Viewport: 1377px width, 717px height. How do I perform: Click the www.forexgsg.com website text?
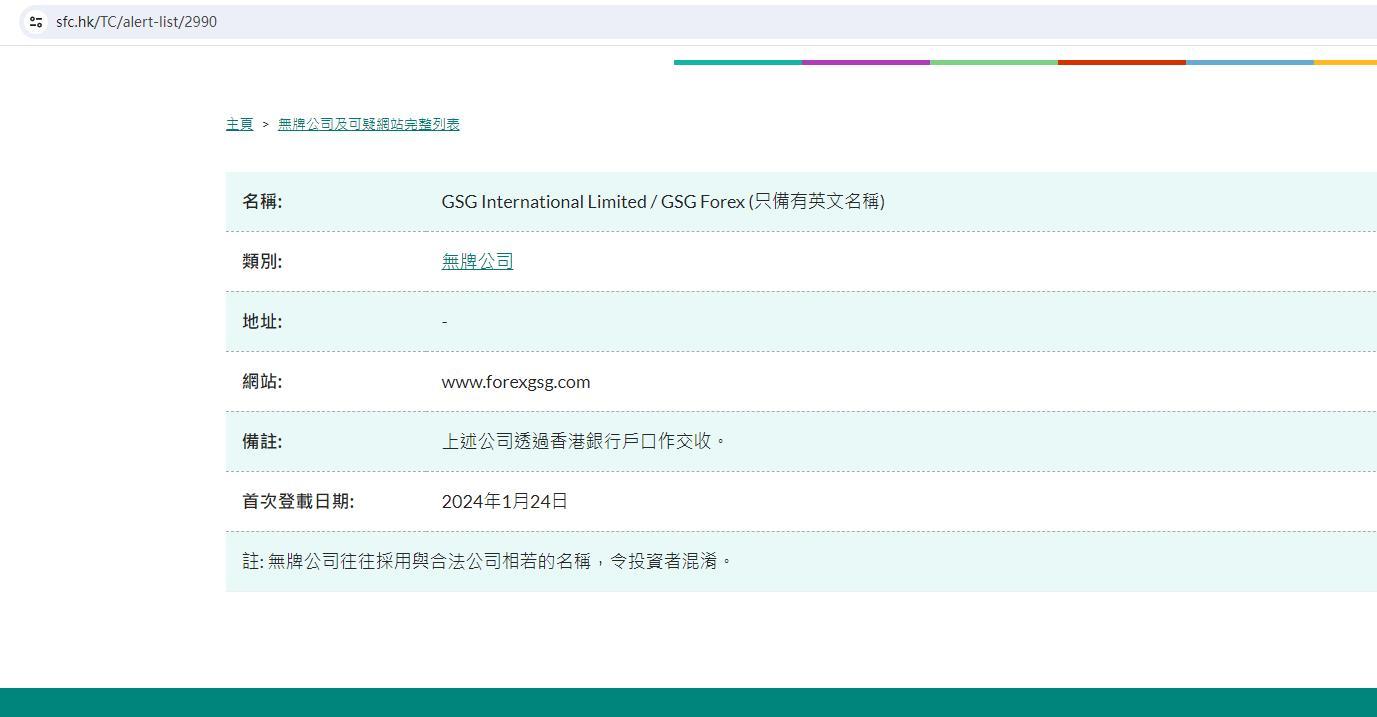[x=515, y=381]
